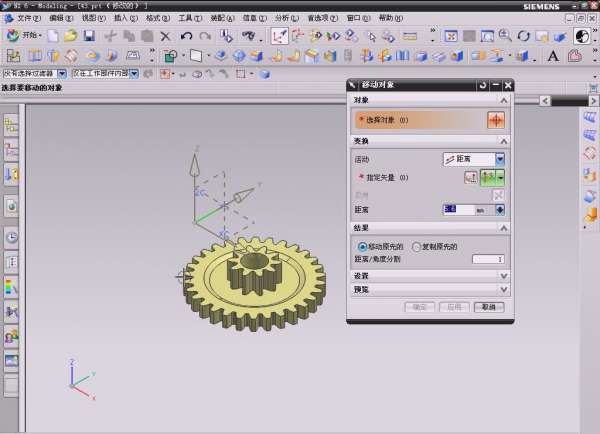
Task: Select the 移动原先的 radio button
Action: 362,246
